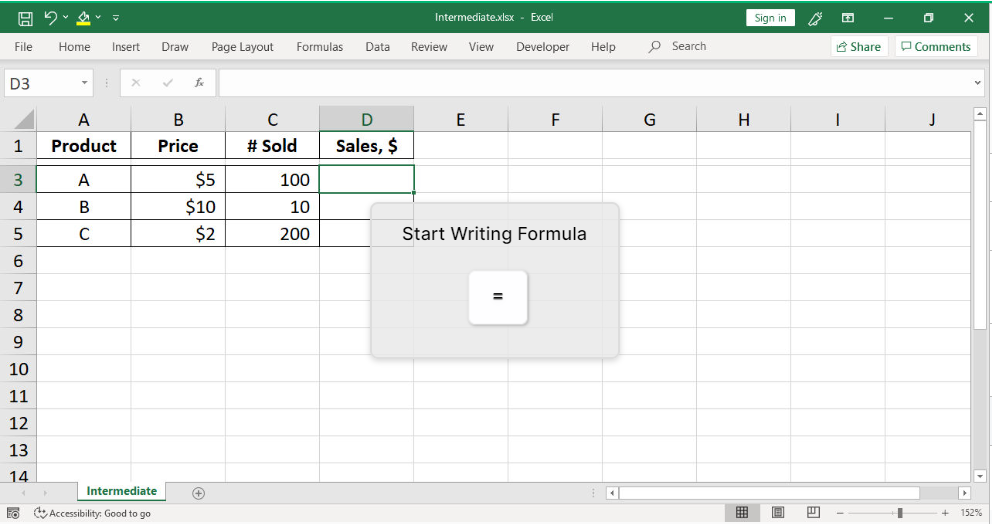This screenshot has height=524, width=992.
Task: Click the 152% zoom level
Action: pos(971,513)
